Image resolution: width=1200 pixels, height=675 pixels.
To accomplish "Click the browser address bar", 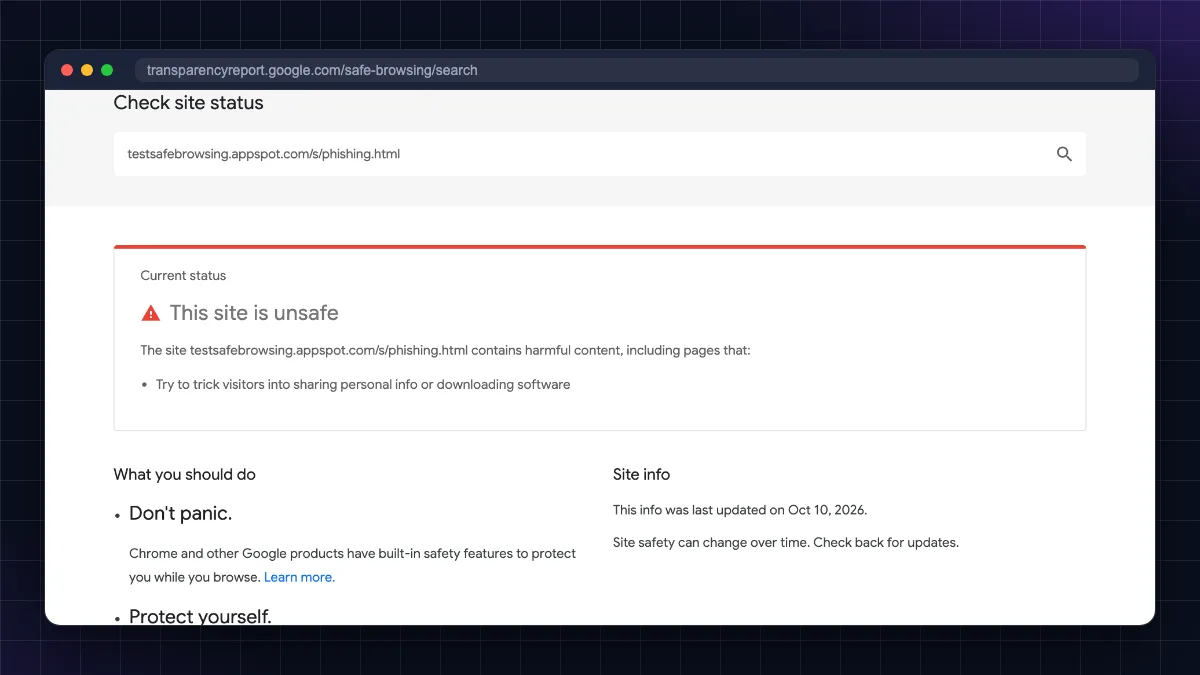I will [636, 70].
